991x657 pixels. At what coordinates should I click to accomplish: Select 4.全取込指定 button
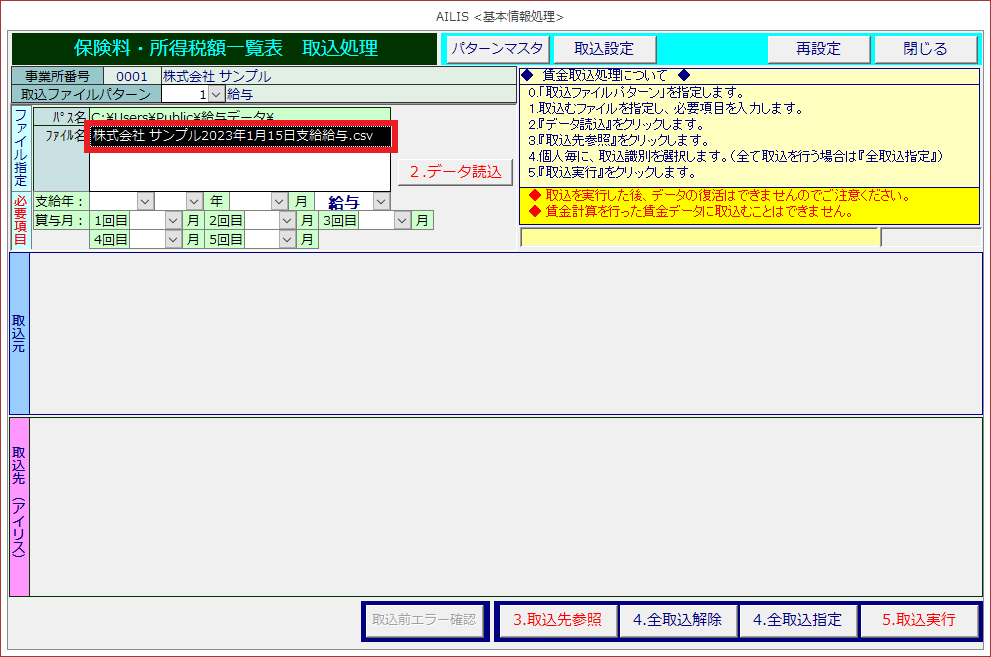(x=797, y=620)
